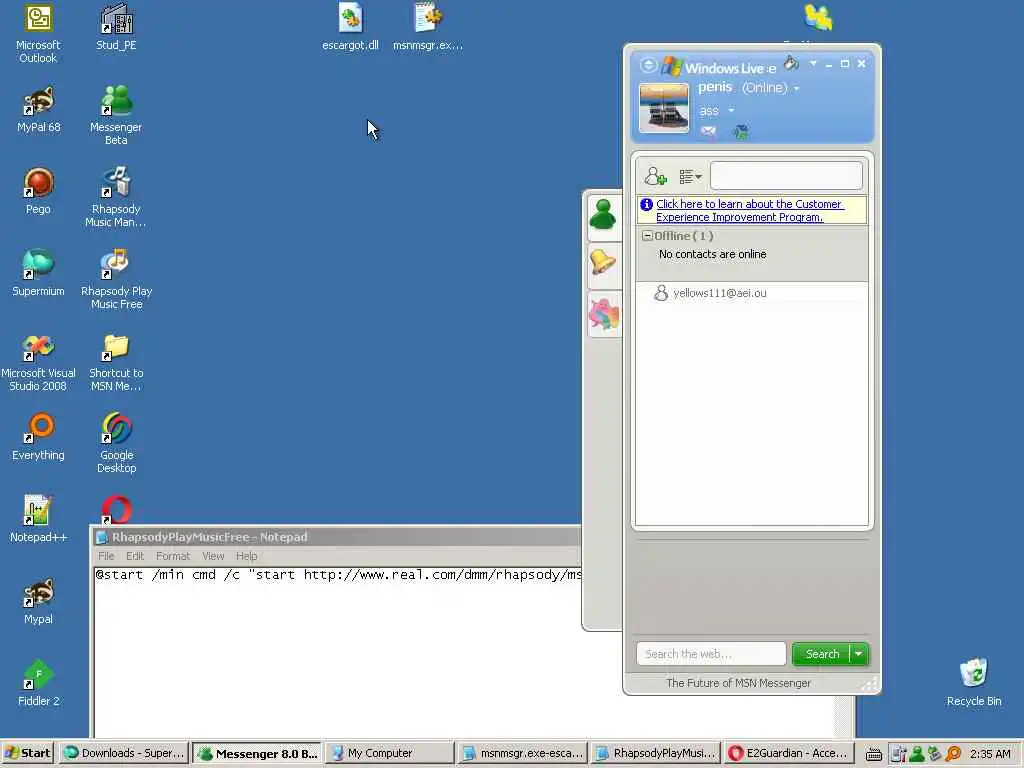The width and height of the screenshot is (1024, 768).
Task: Click the 2:35 AM system clock
Action: (990, 754)
